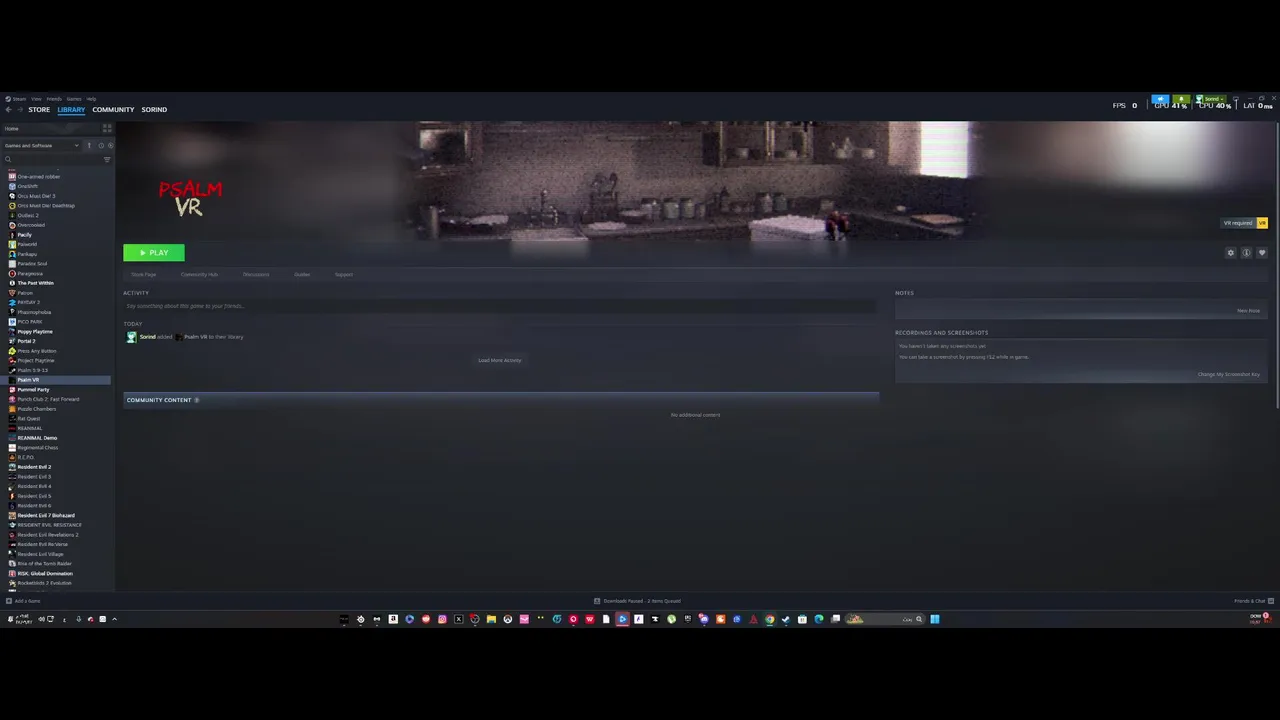
Task: Open the green notifications bell icon
Action: (1181, 99)
